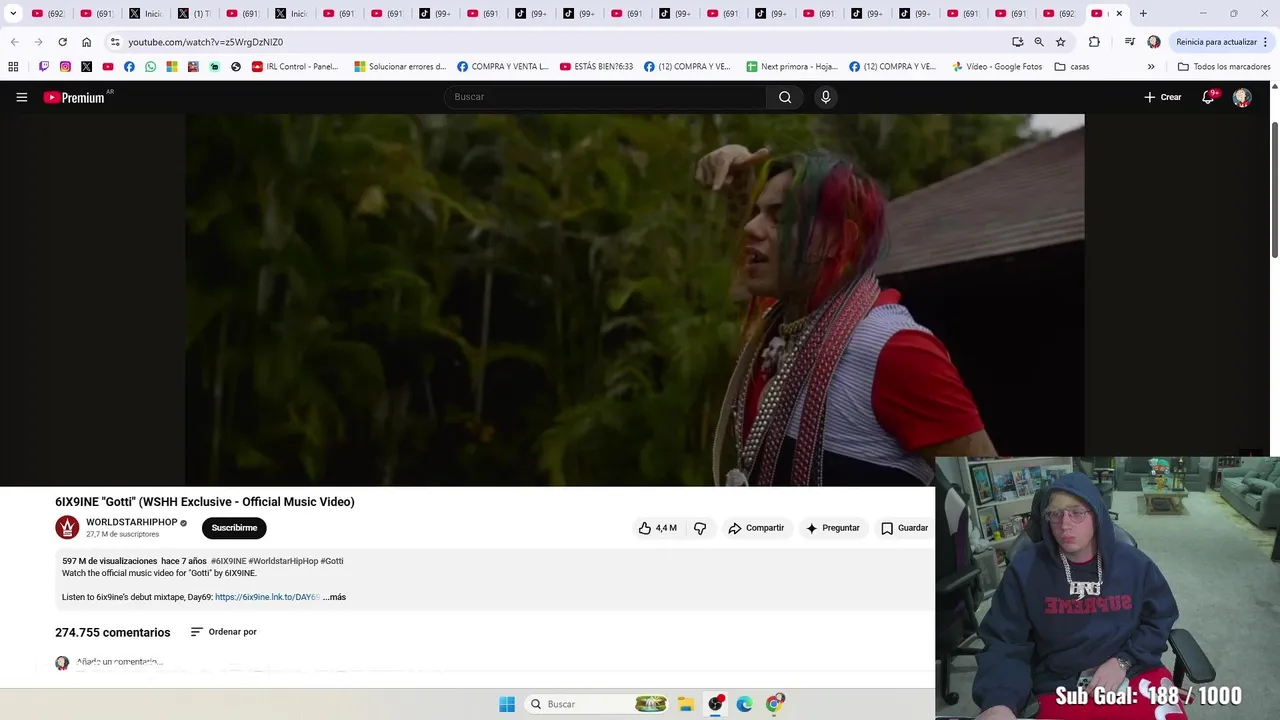Switch to the (1) X tab
The width and height of the screenshot is (1280, 720).
194,14
